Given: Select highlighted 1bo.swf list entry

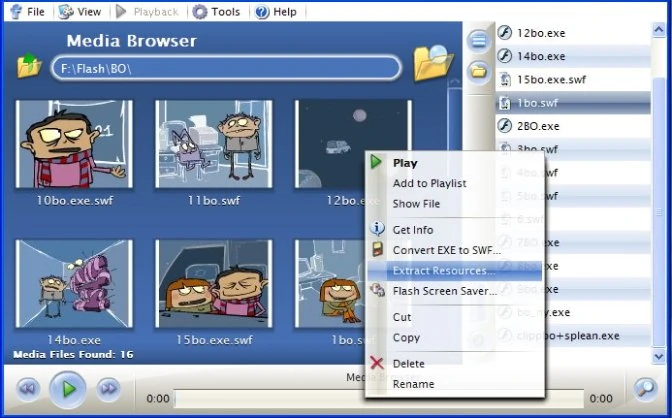Looking at the screenshot, I should pos(573,103).
